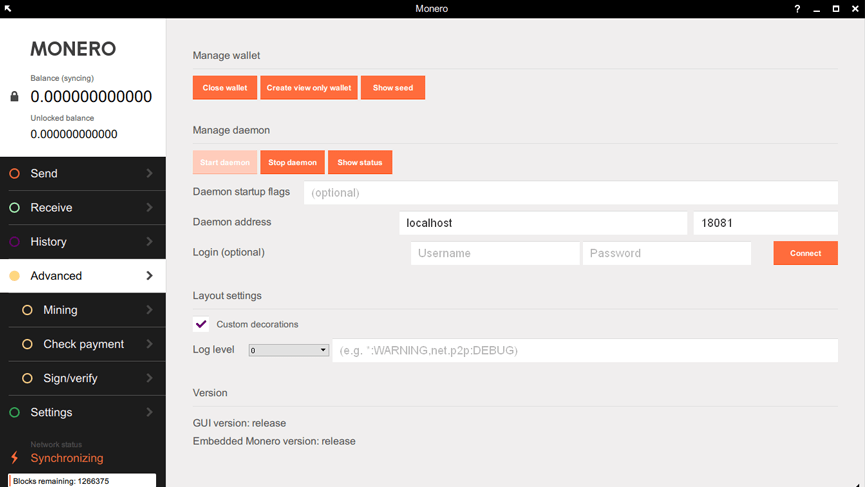
Task: Click the purple circle icon beside History
Action: coord(14,242)
